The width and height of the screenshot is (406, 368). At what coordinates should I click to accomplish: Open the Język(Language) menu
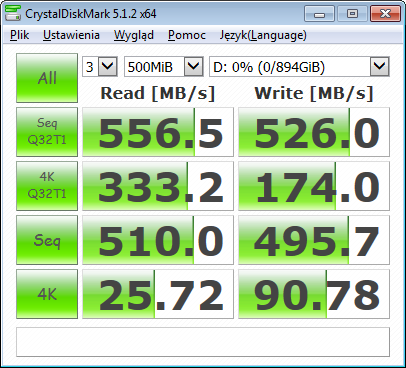point(263,35)
